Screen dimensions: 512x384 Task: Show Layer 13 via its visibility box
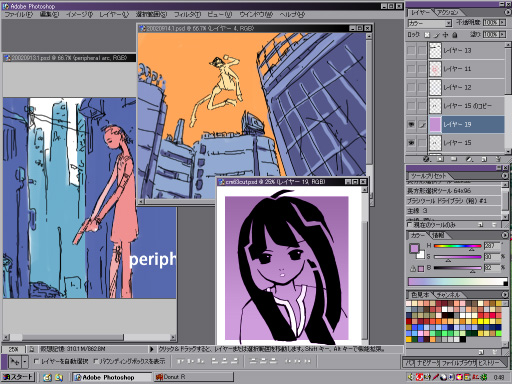[411, 50]
